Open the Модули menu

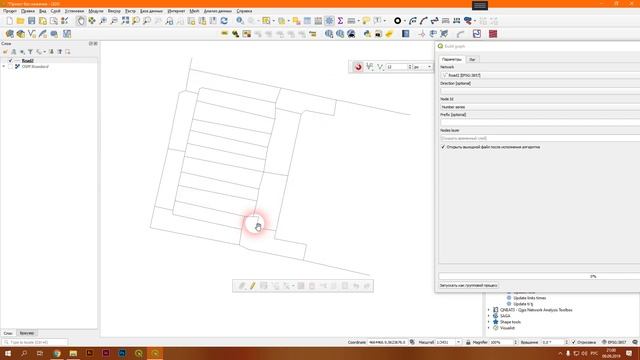coord(96,11)
